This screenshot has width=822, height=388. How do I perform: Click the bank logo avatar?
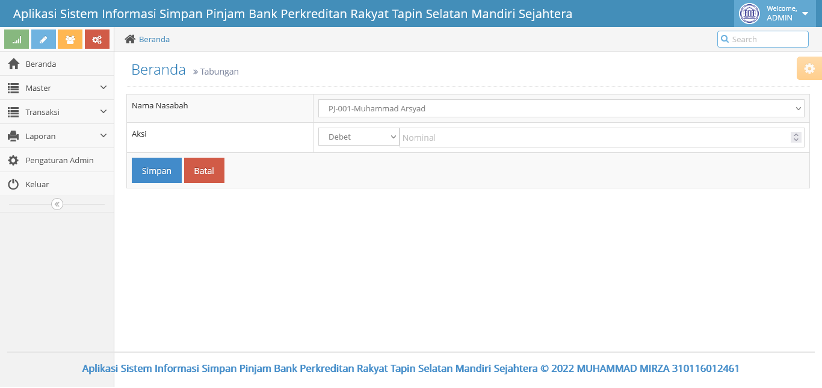coord(749,13)
